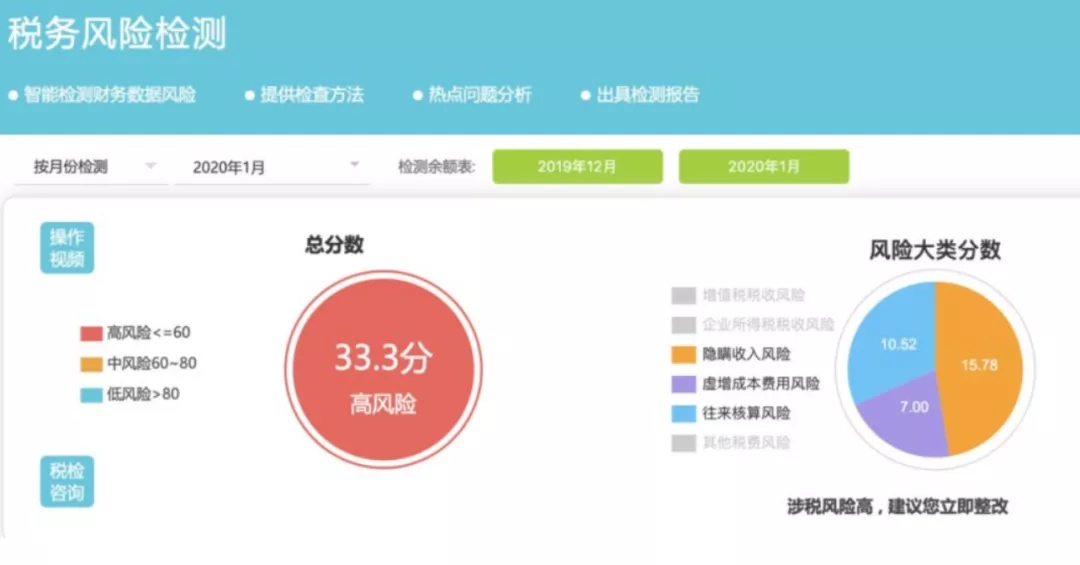Toggle 往来核算风险 blue legend item
The height and width of the screenshot is (565, 1080).
tap(731, 413)
